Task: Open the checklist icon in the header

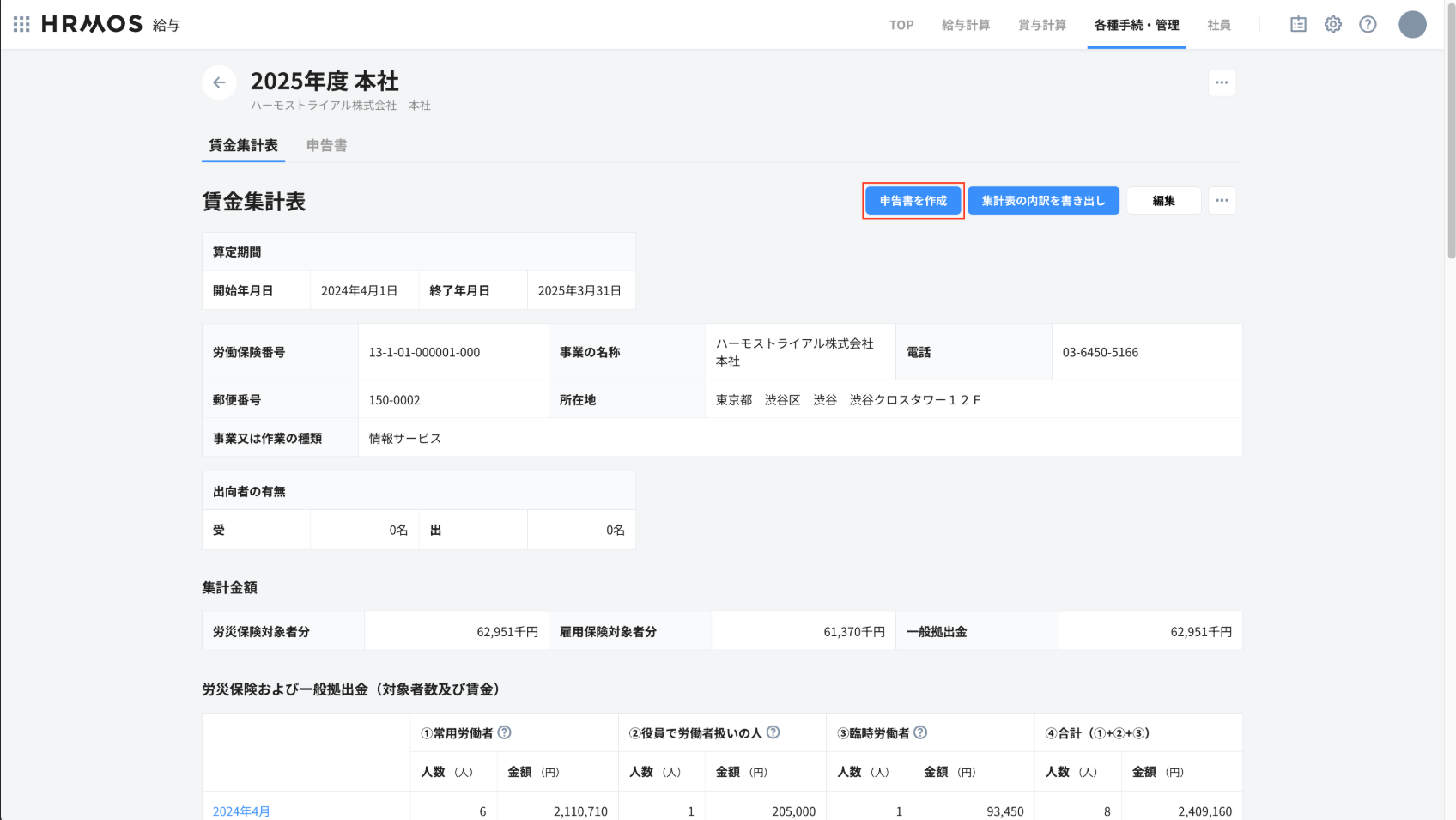Action: (x=1298, y=24)
